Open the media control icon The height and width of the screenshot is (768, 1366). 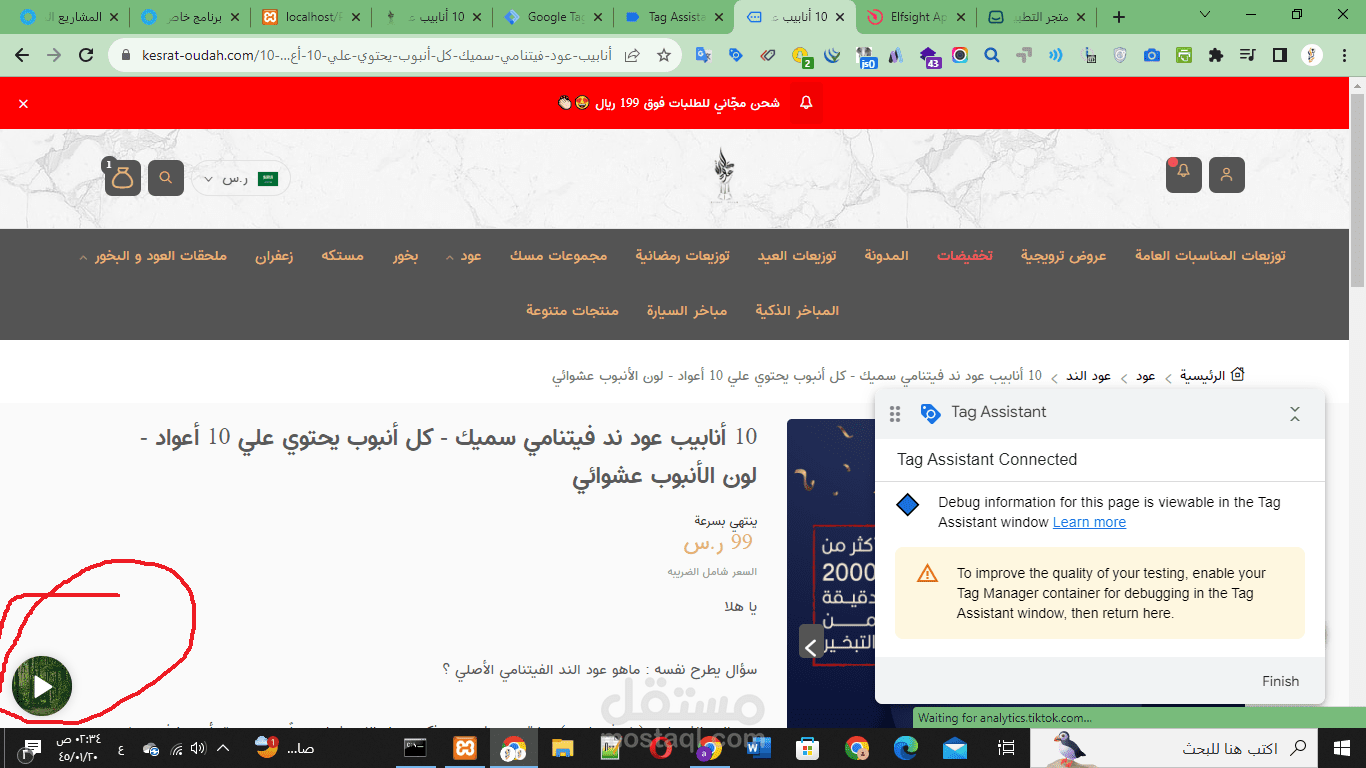(x=1247, y=56)
